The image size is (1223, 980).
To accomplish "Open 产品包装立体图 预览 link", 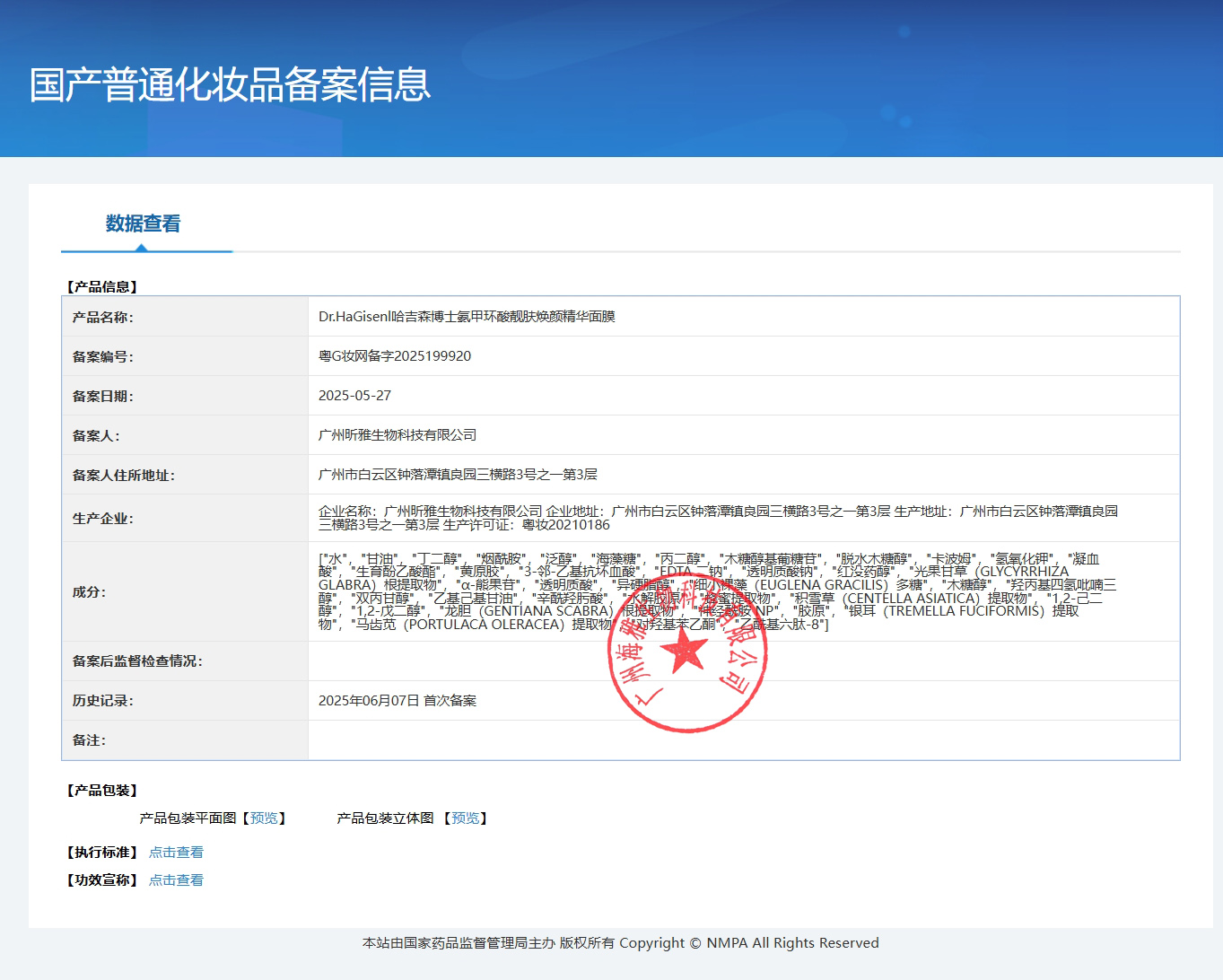I will click(465, 818).
